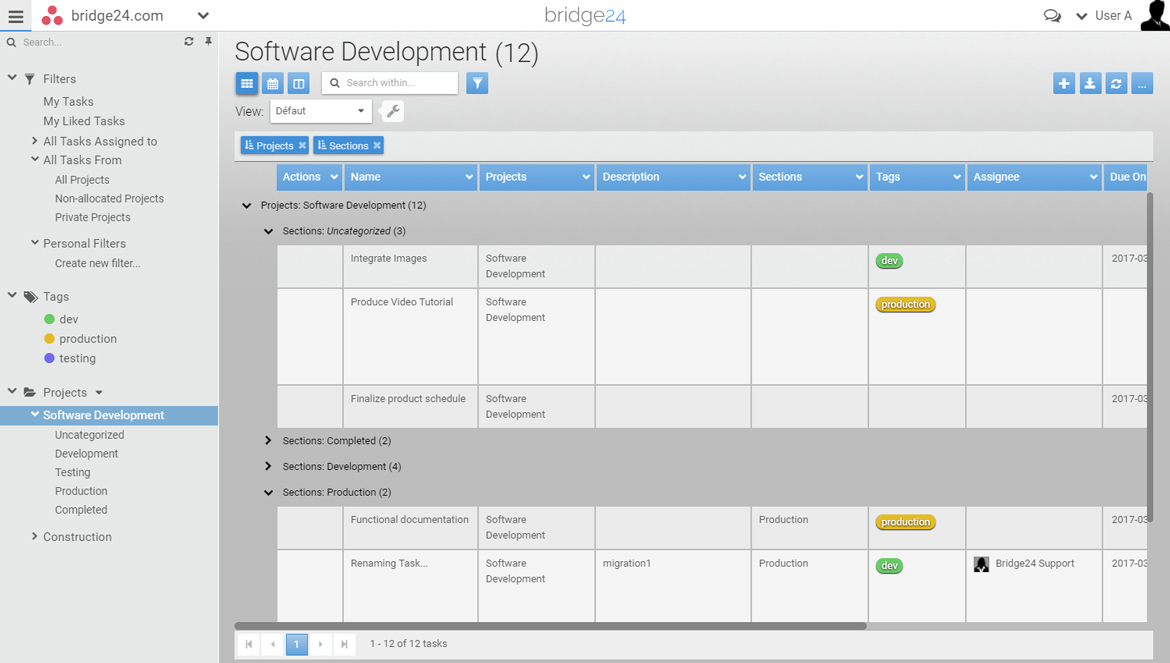Image resolution: width=1170 pixels, height=663 pixels.
Task: Click the Integrate Images task name
Action: tap(389, 258)
